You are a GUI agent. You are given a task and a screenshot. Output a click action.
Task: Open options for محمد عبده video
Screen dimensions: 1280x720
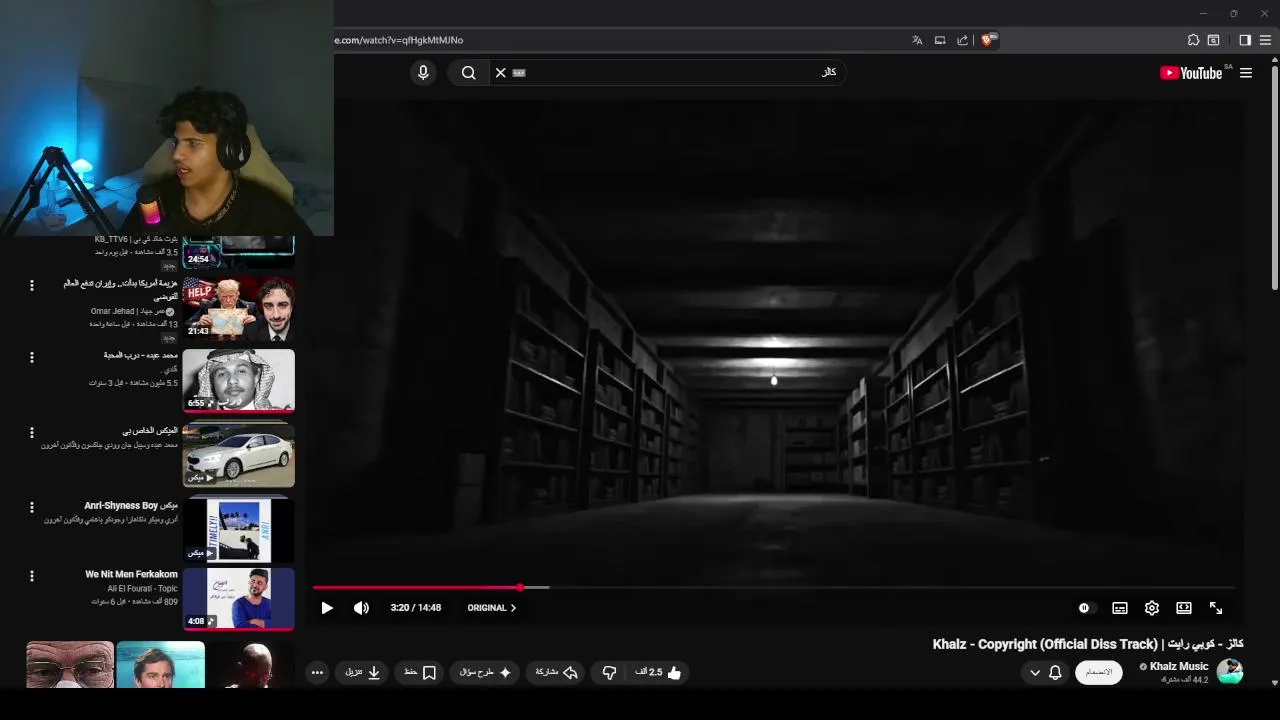pyautogui.click(x=32, y=357)
